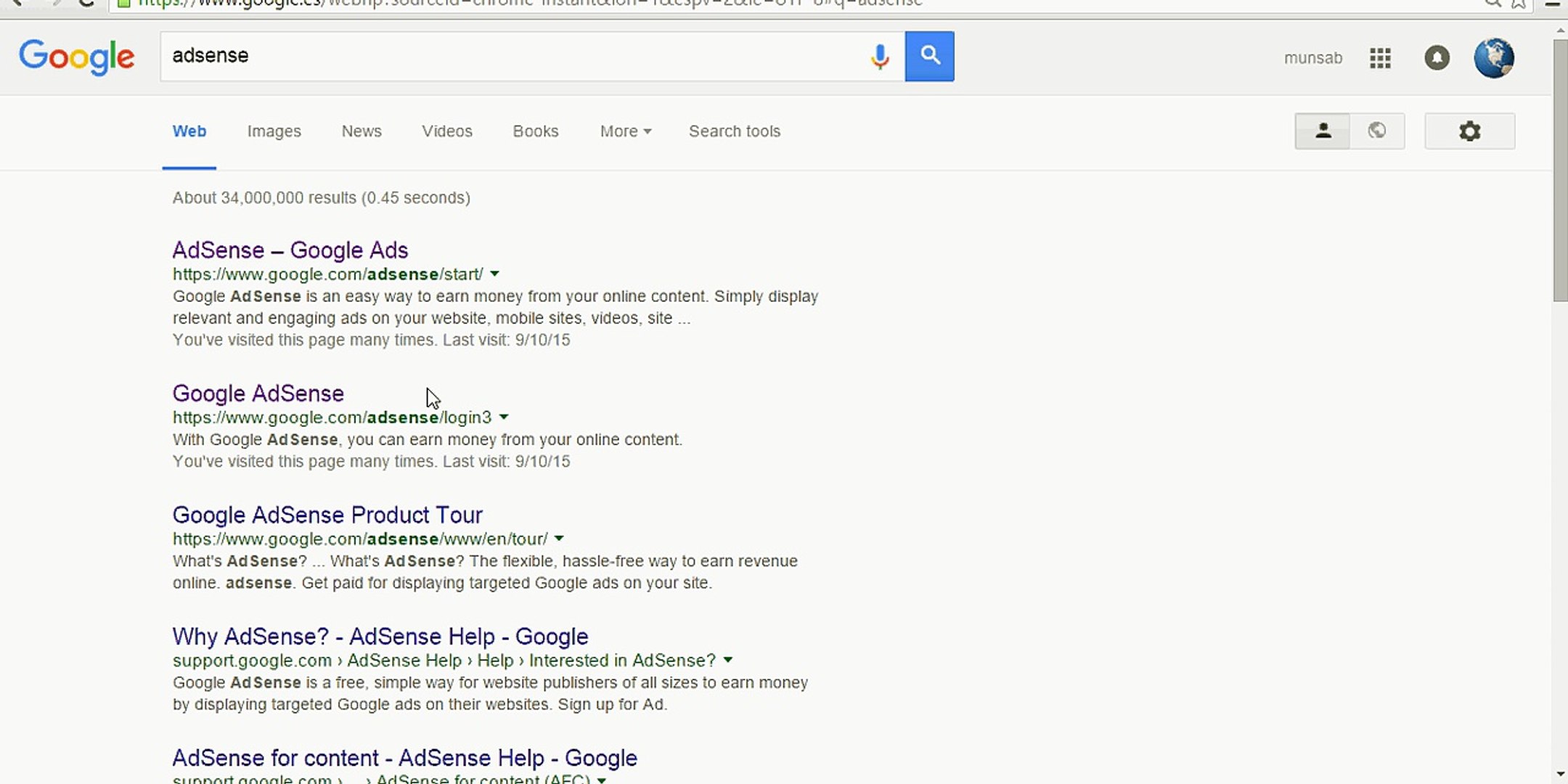Switch to the Images tab
1568x784 pixels.
274,131
